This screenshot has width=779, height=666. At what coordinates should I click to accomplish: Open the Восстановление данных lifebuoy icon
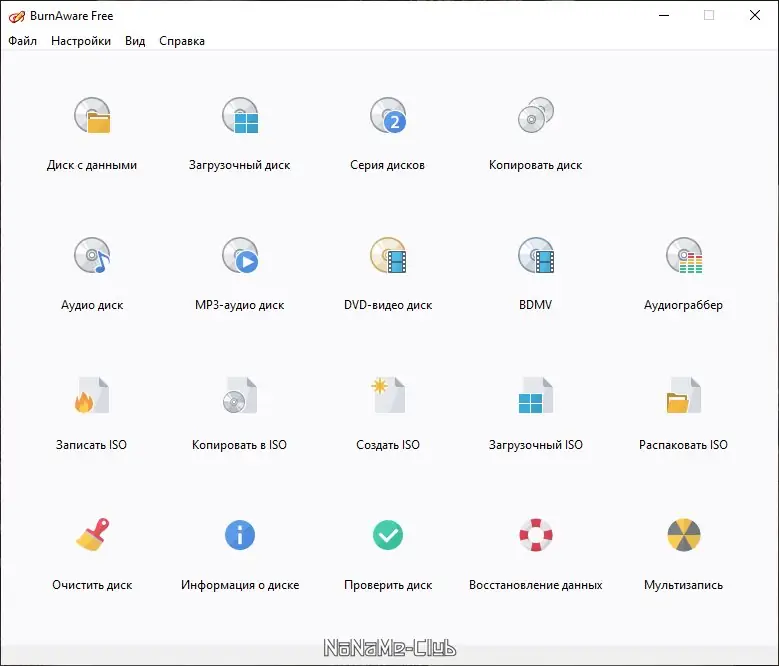[536, 535]
